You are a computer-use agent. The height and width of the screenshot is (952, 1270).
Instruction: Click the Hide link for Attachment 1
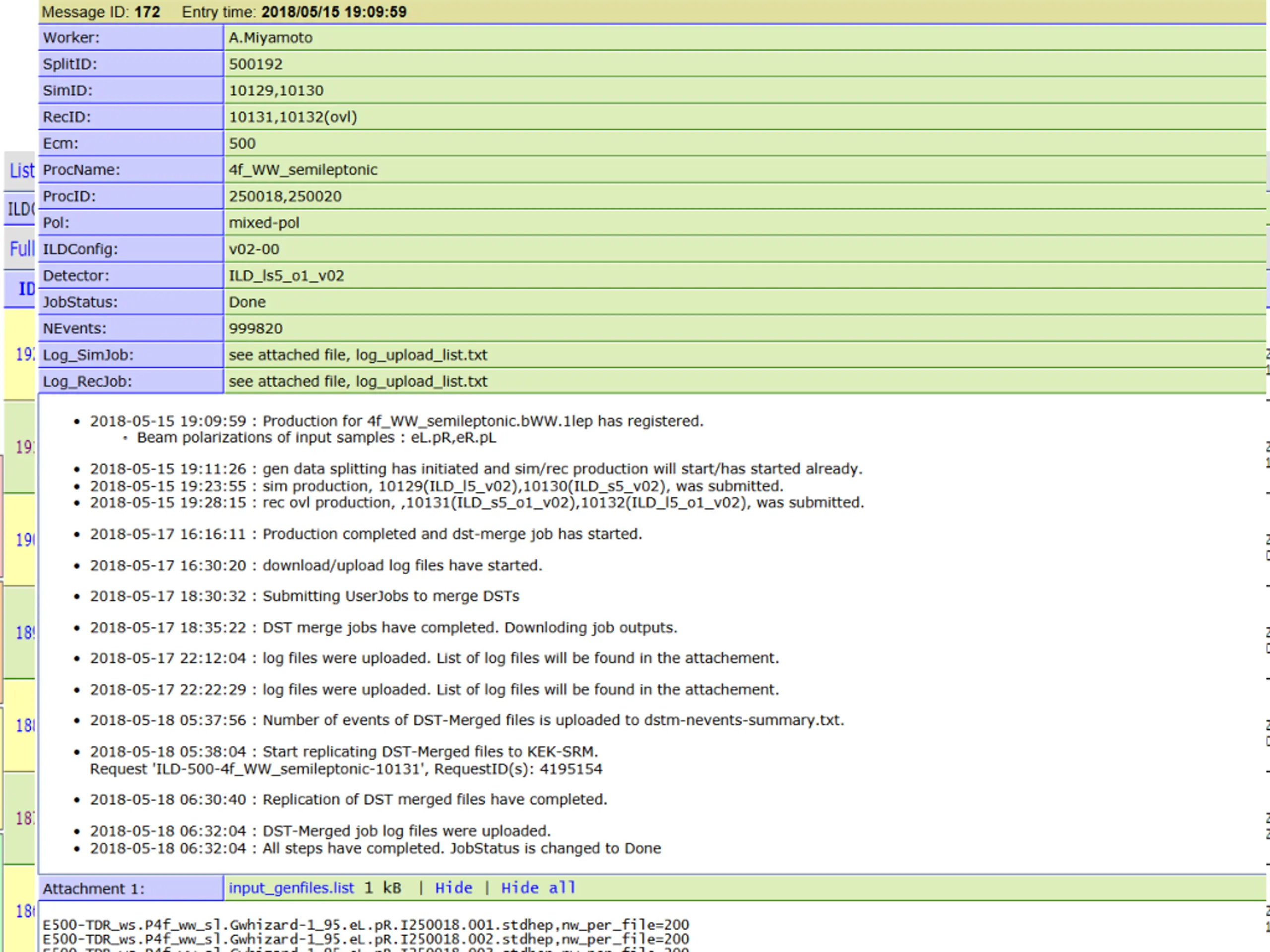[x=453, y=888]
